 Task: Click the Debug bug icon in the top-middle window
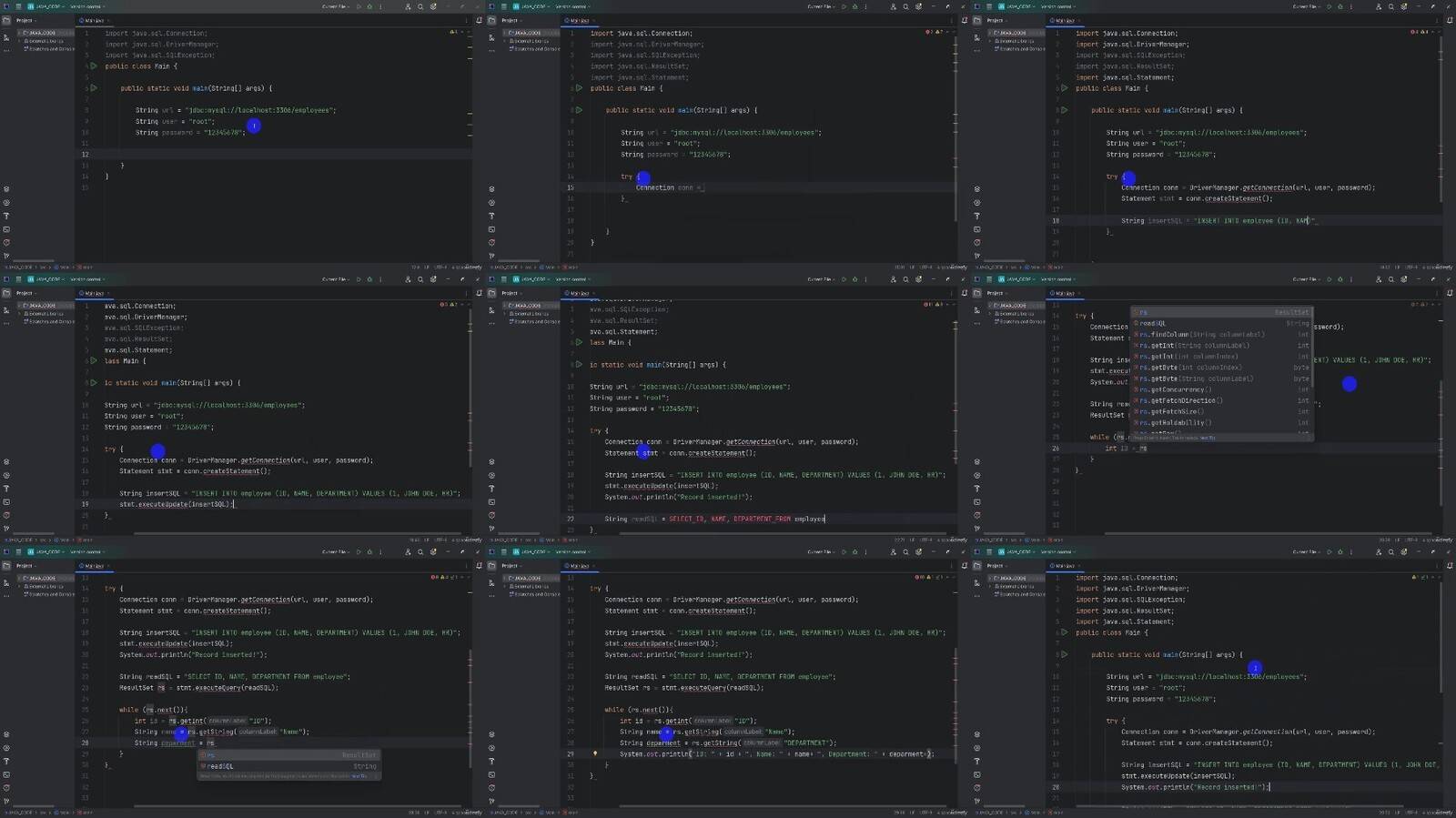(855, 6)
